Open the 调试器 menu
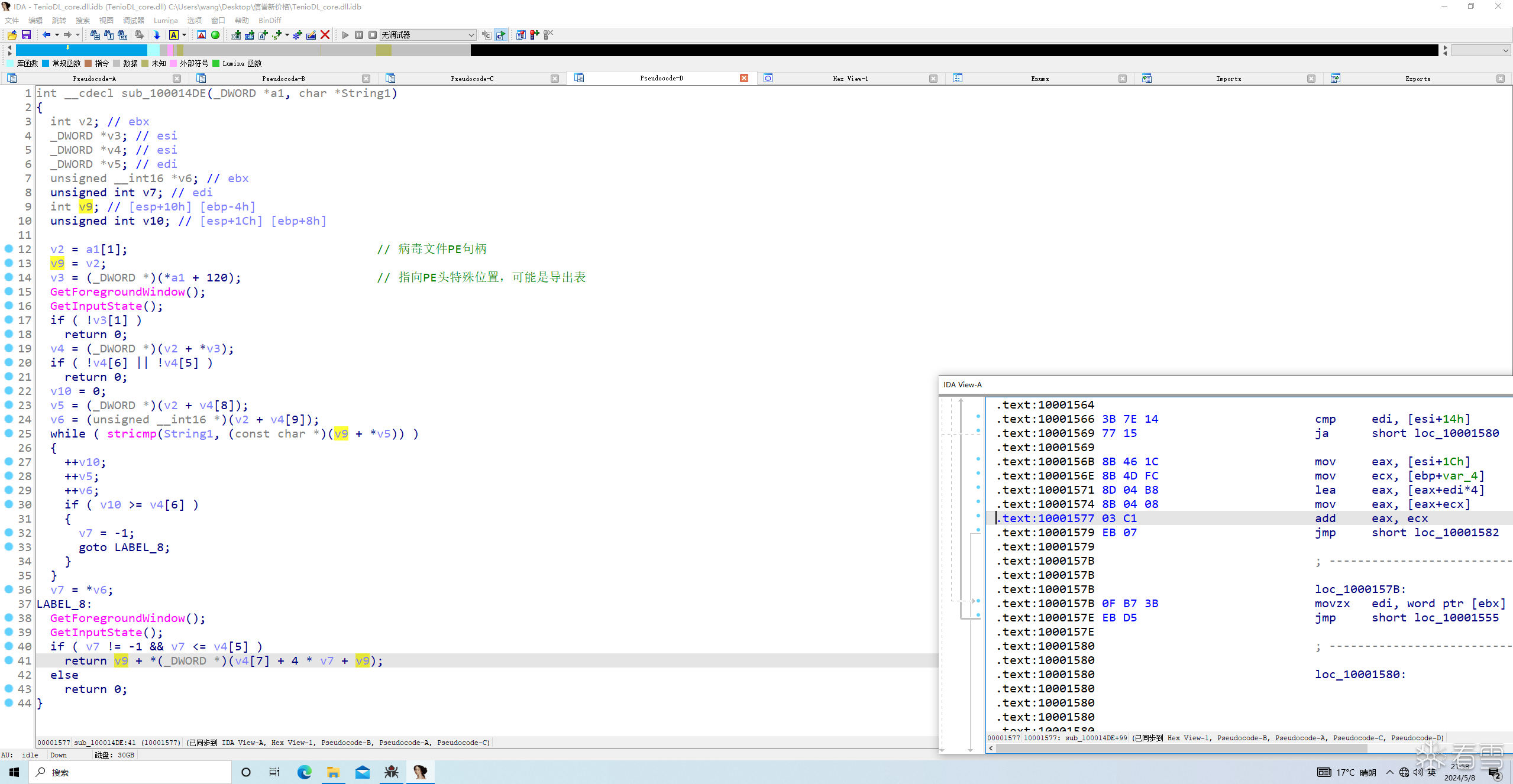This screenshot has width=1513, height=784. tap(134, 20)
